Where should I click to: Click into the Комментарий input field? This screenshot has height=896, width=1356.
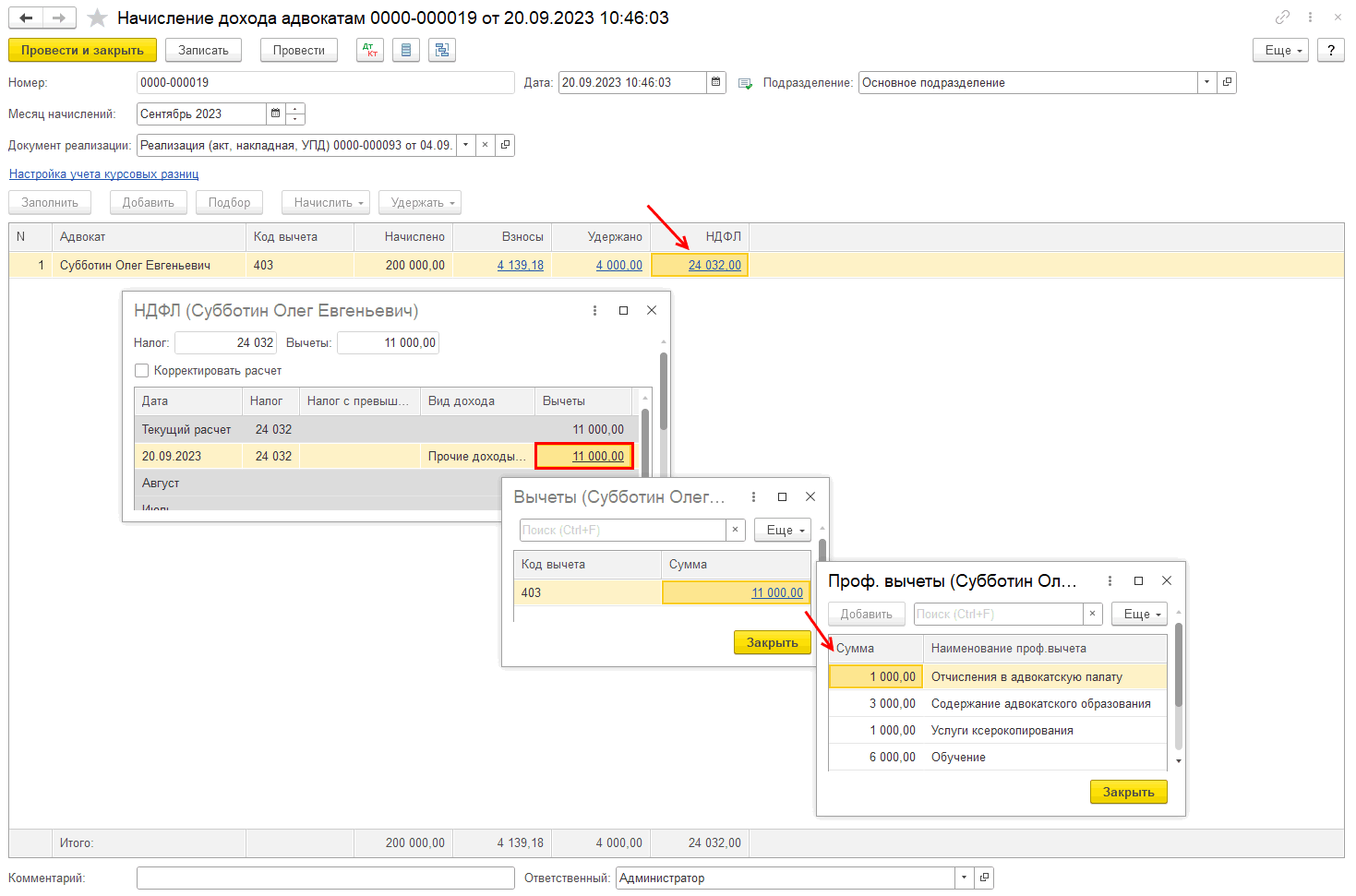pos(325,878)
